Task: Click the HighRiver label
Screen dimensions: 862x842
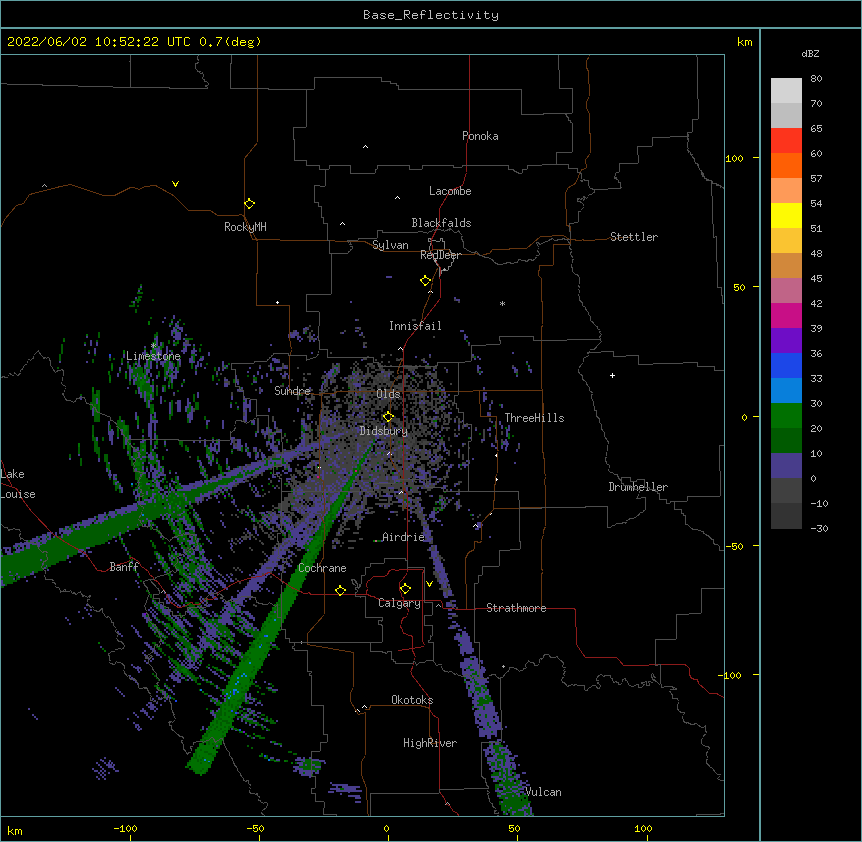Action: [430, 743]
